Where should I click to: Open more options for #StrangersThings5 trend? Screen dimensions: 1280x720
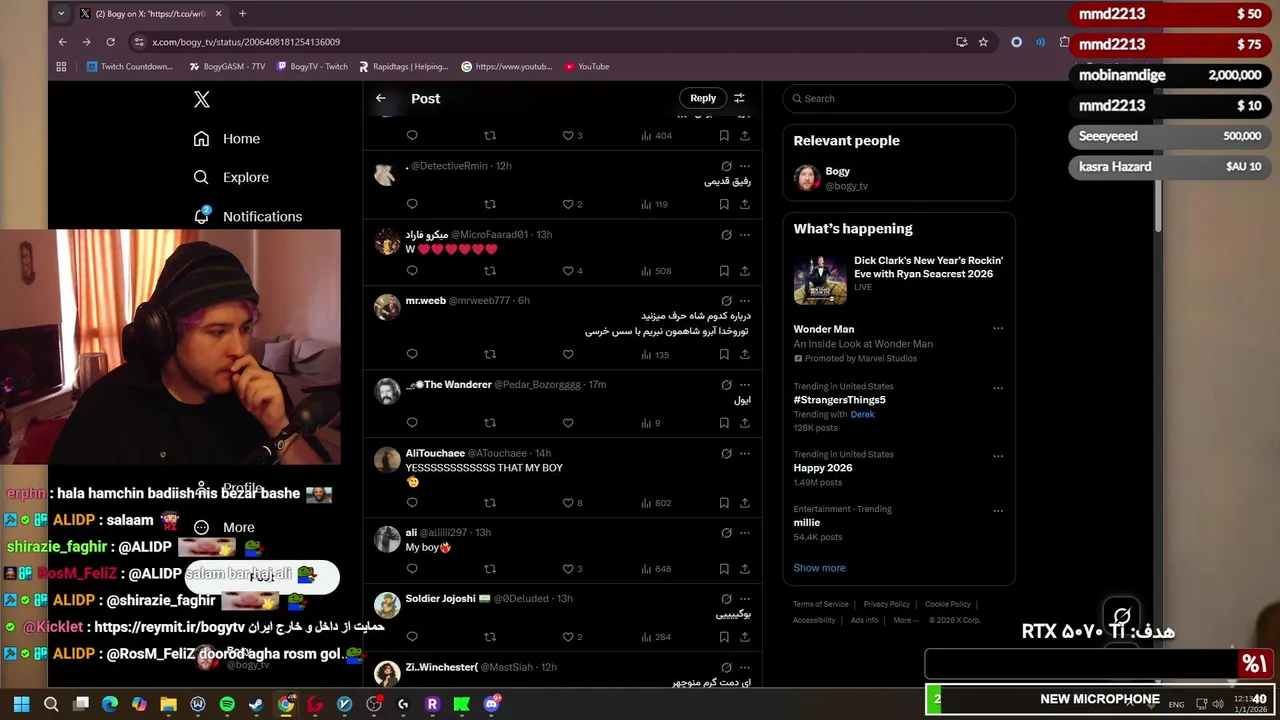pyautogui.click(x=998, y=387)
